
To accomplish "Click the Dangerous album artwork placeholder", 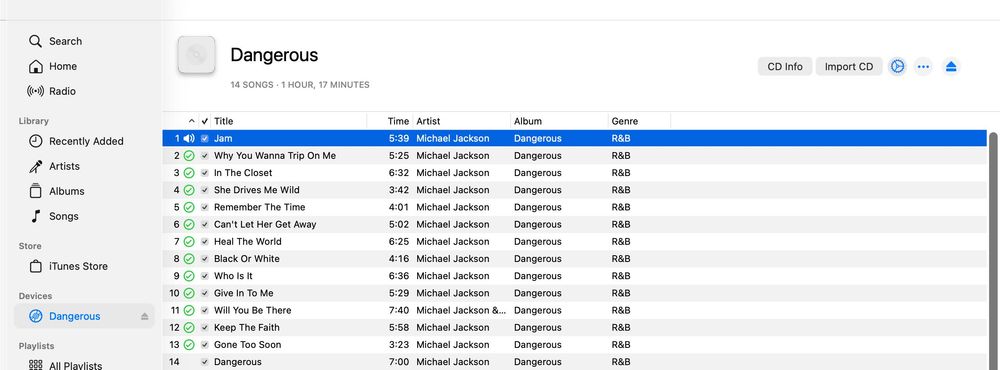I will click(x=196, y=55).
